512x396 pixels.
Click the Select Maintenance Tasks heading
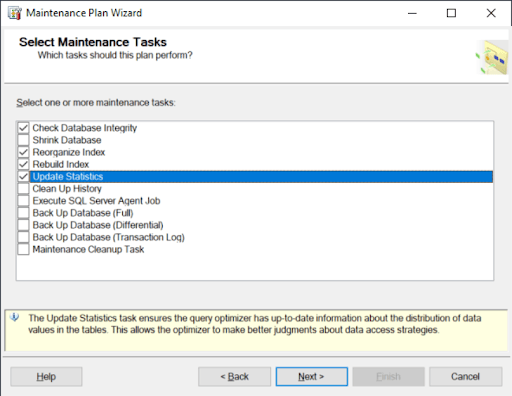pos(93,42)
